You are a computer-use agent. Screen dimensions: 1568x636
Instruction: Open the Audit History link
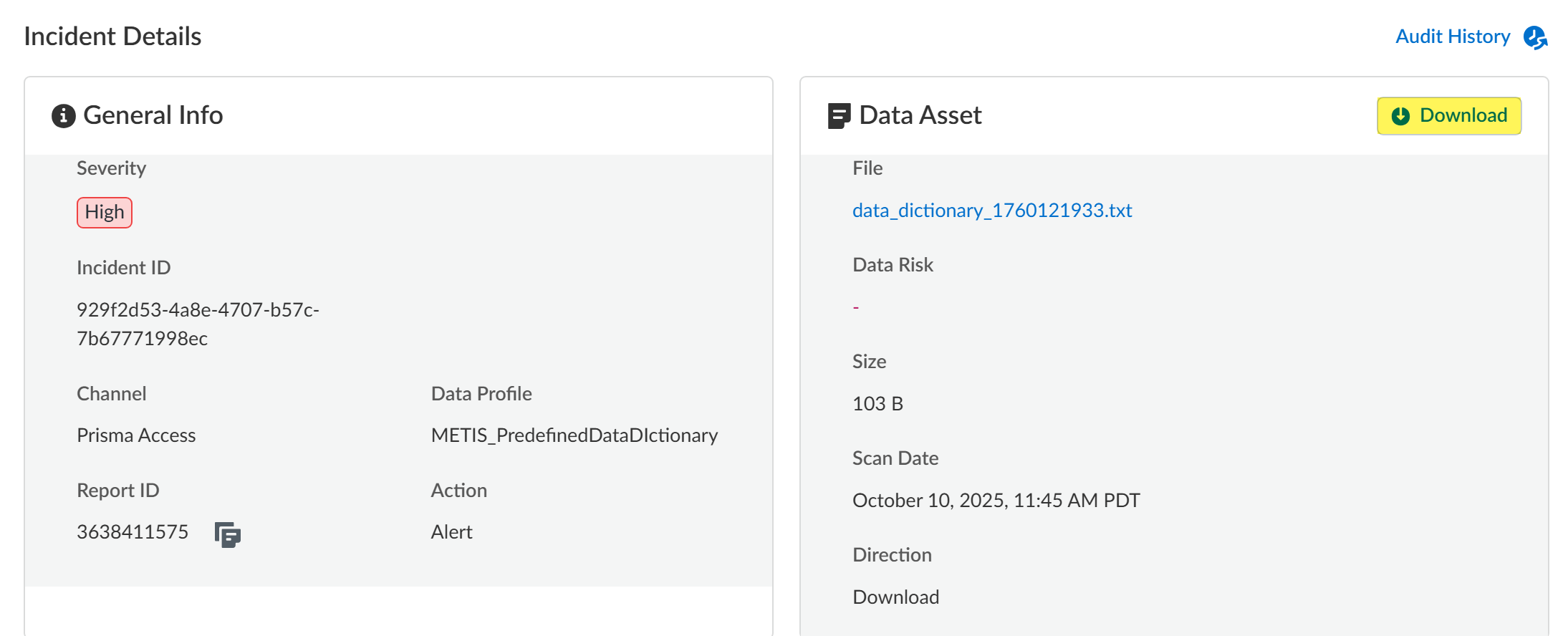(x=1452, y=37)
